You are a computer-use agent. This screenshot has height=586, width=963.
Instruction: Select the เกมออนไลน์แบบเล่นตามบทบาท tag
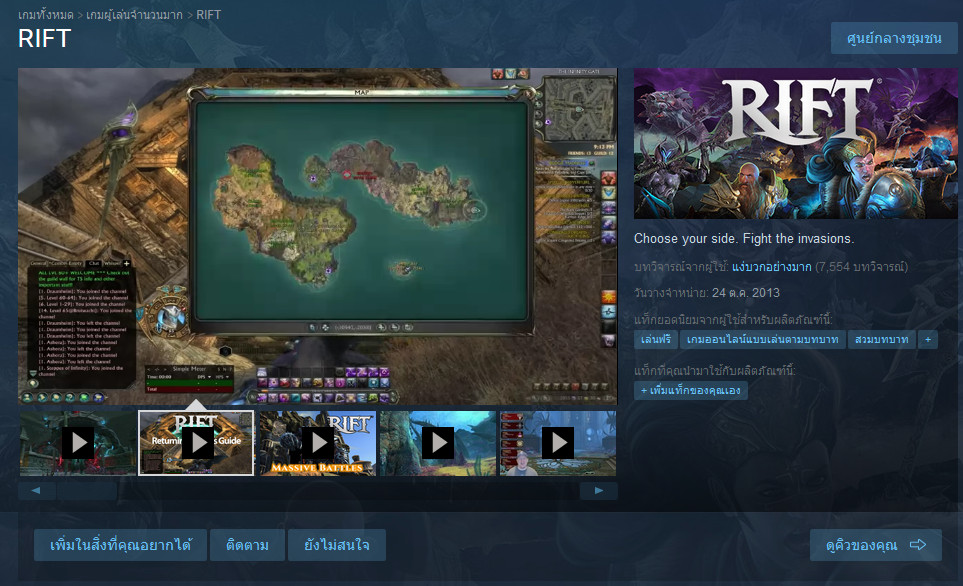point(762,340)
